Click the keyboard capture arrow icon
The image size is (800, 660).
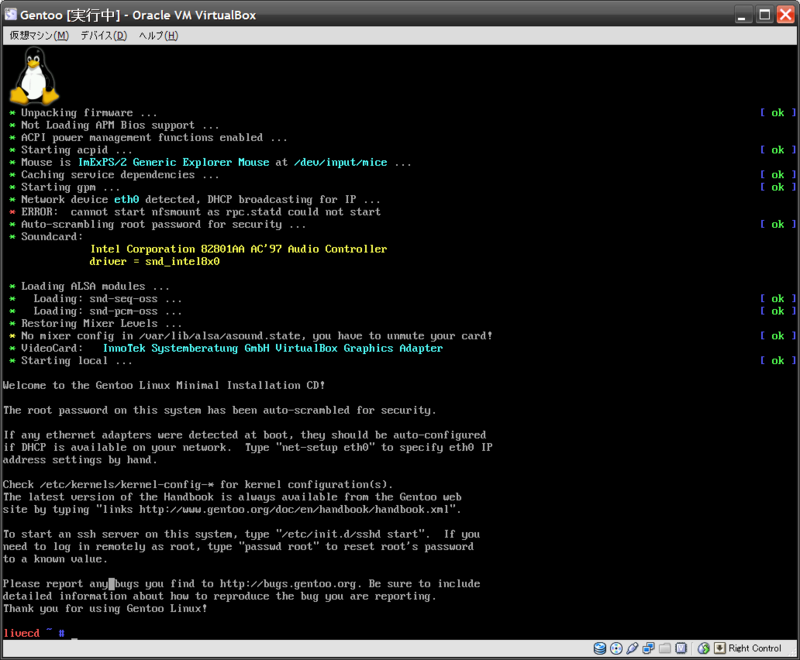click(719, 648)
